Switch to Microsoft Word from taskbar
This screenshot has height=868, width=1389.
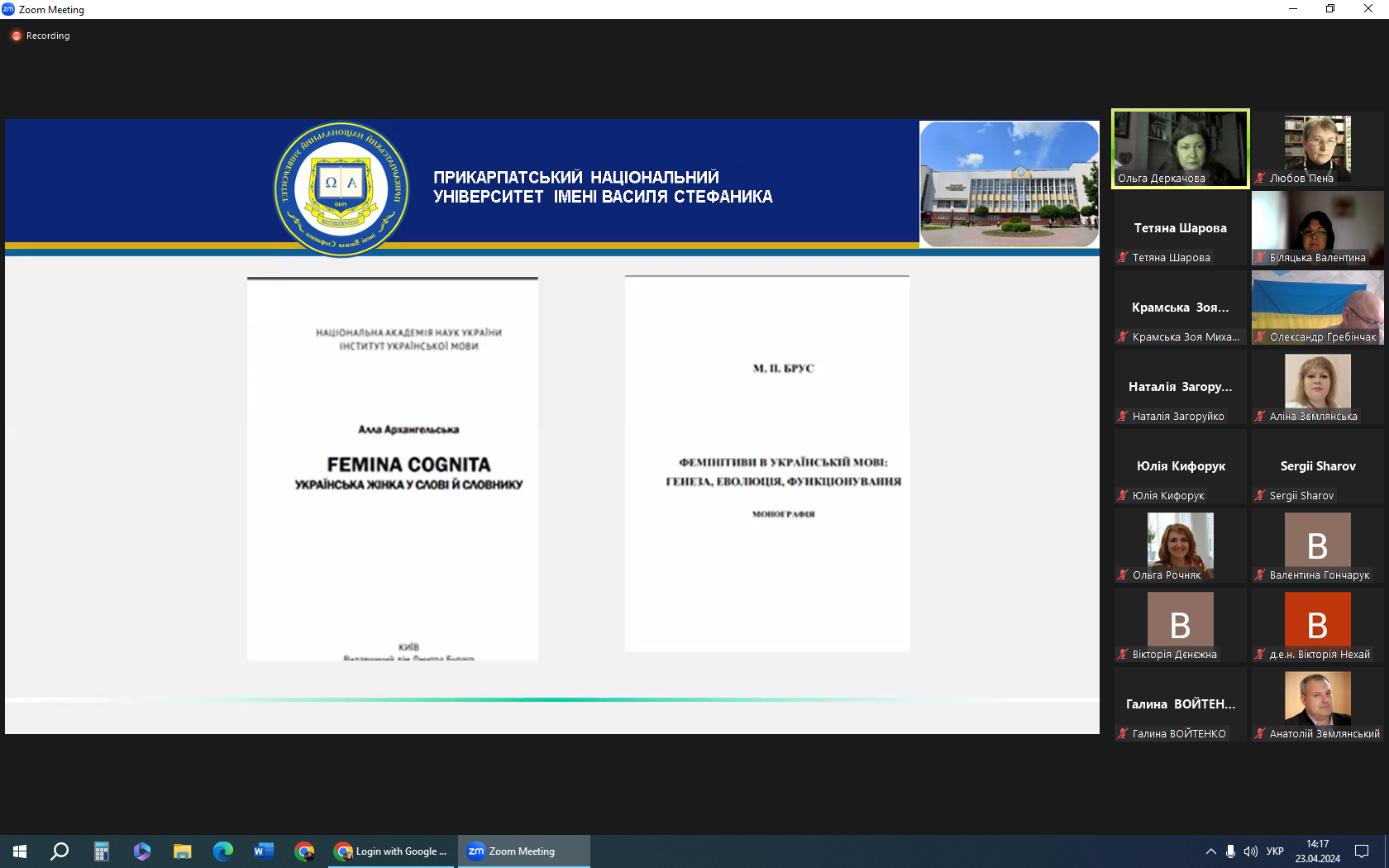tap(263, 851)
